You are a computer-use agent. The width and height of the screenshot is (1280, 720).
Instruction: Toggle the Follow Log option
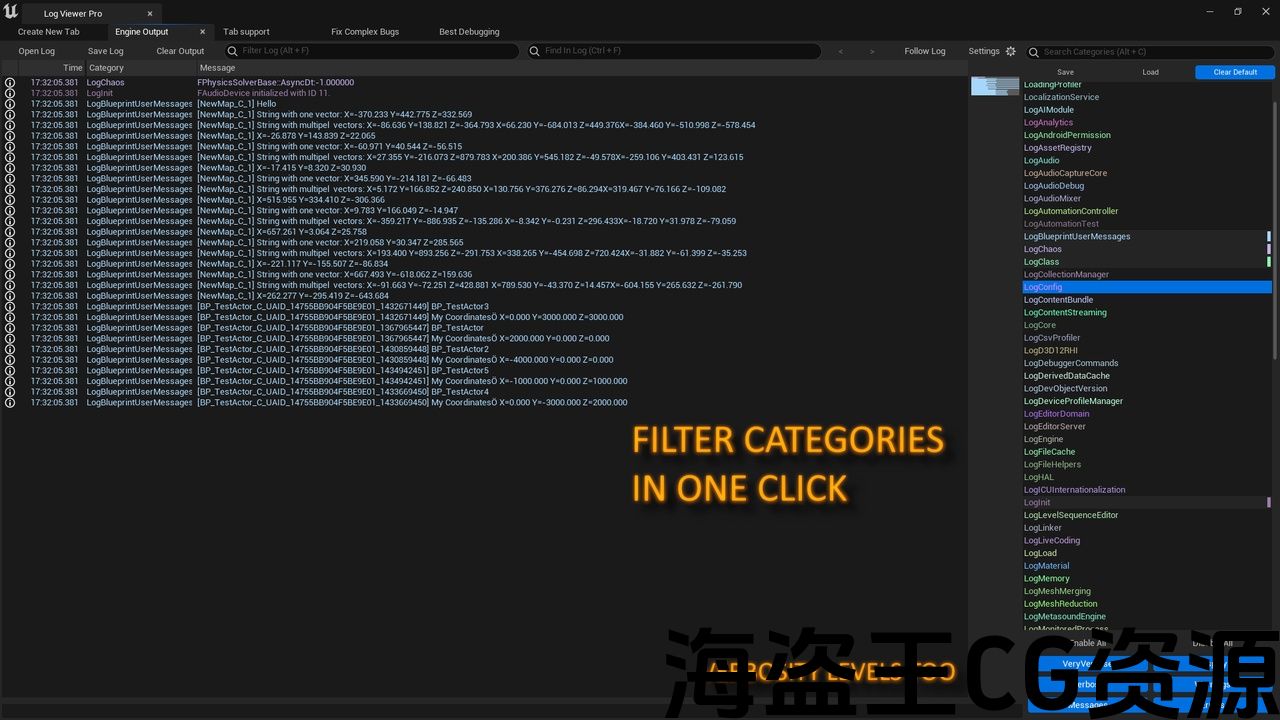(x=924, y=51)
